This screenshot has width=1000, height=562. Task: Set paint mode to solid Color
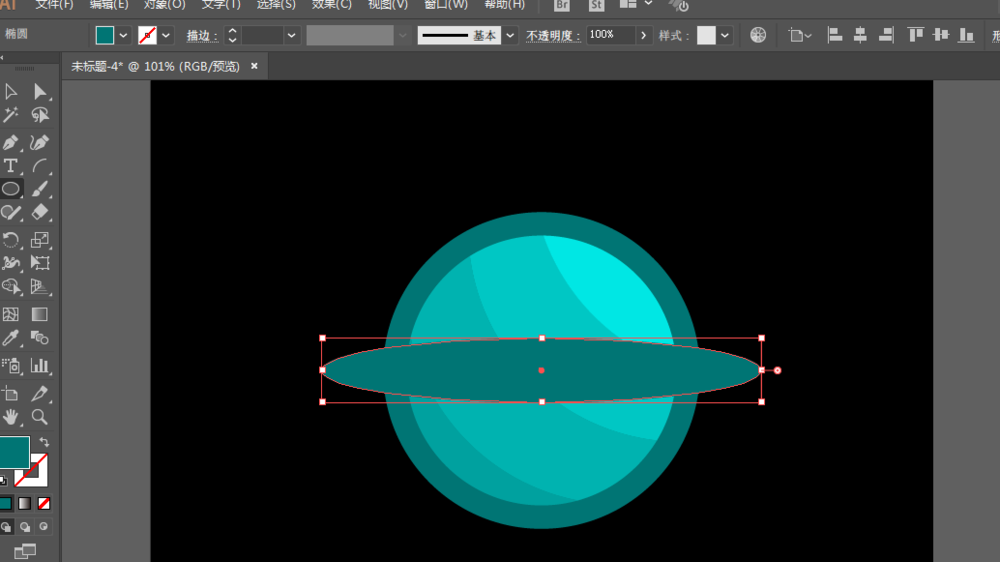pos(6,504)
